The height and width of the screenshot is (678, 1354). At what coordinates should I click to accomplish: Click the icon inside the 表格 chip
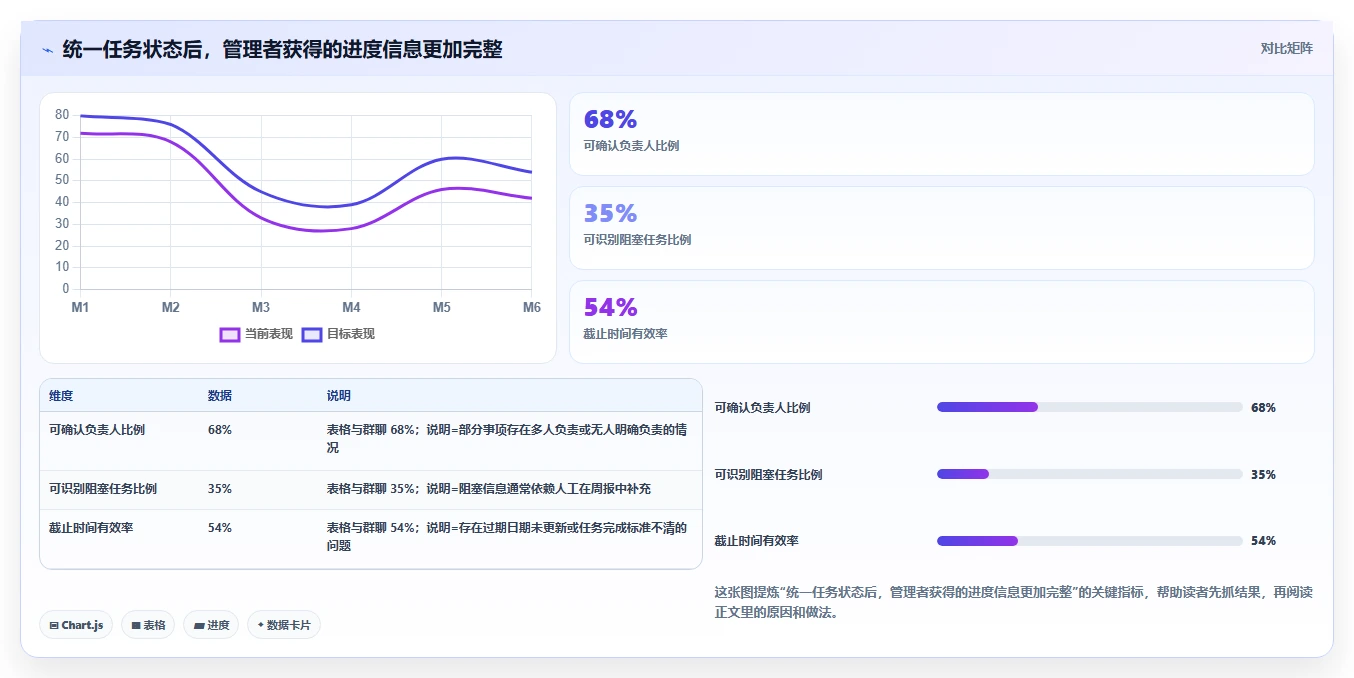pos(136,626)
